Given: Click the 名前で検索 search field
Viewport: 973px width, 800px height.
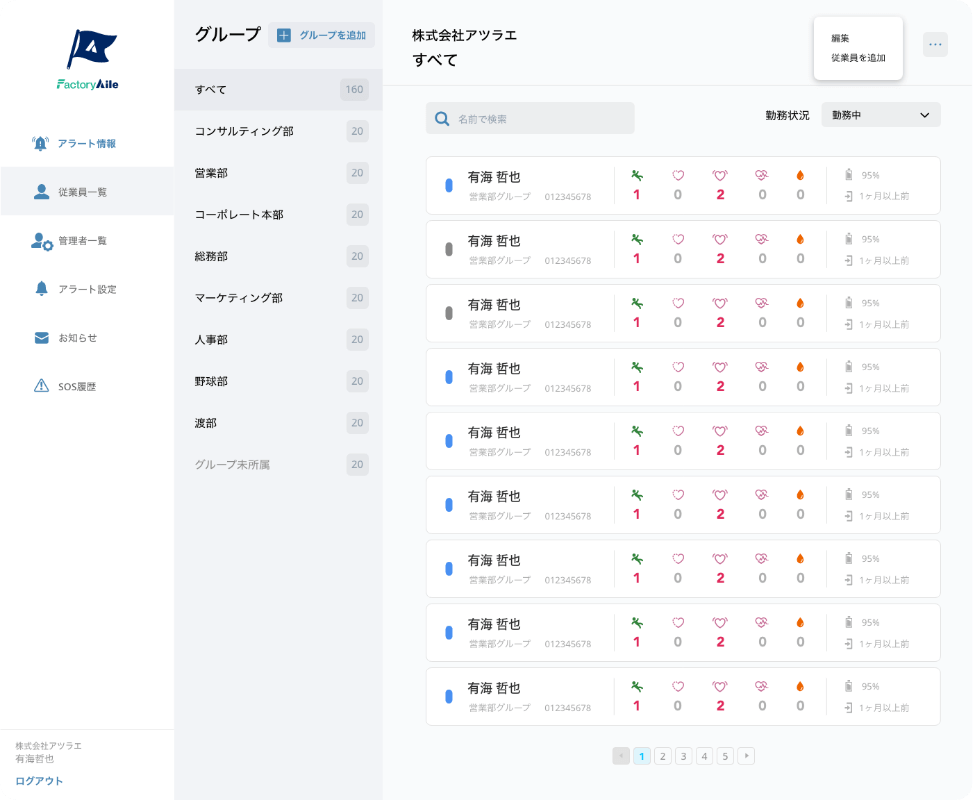Looking at the screenshot, I should pos(540,119).
